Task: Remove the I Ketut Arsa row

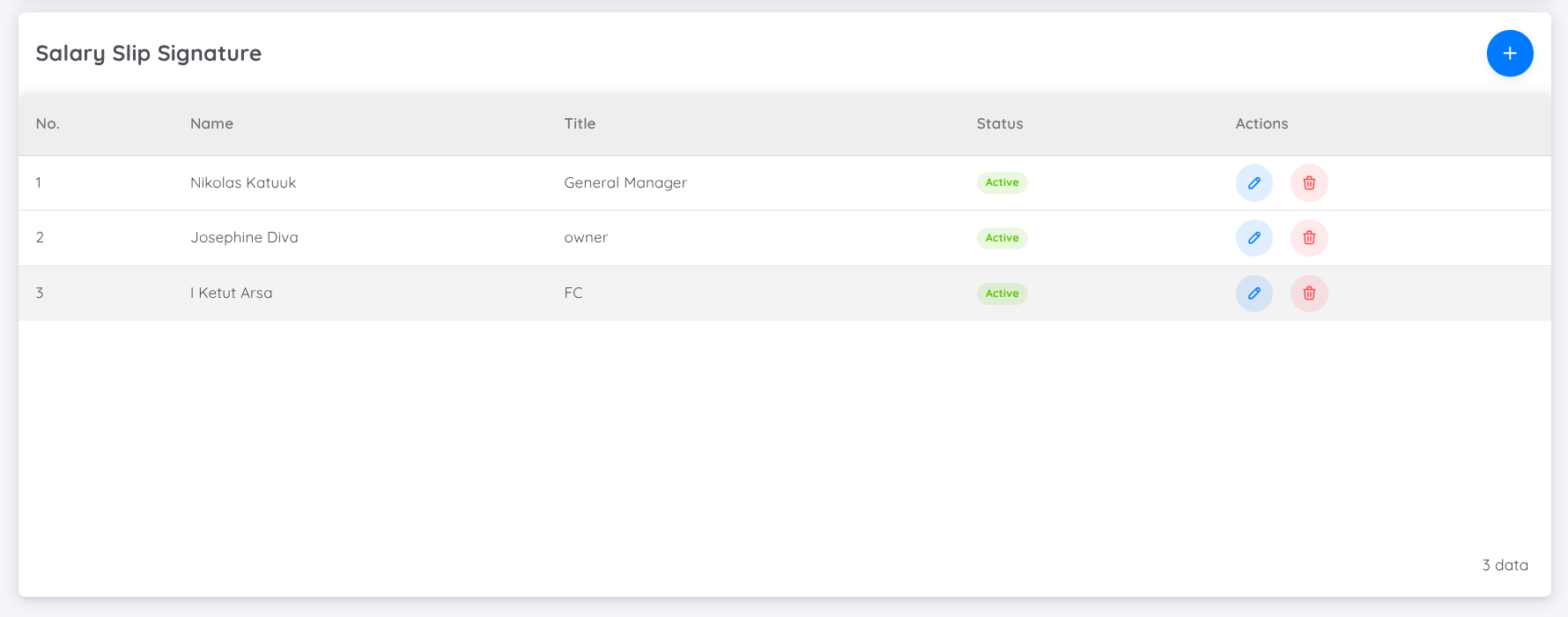Action: click(x=1309, y=294)
